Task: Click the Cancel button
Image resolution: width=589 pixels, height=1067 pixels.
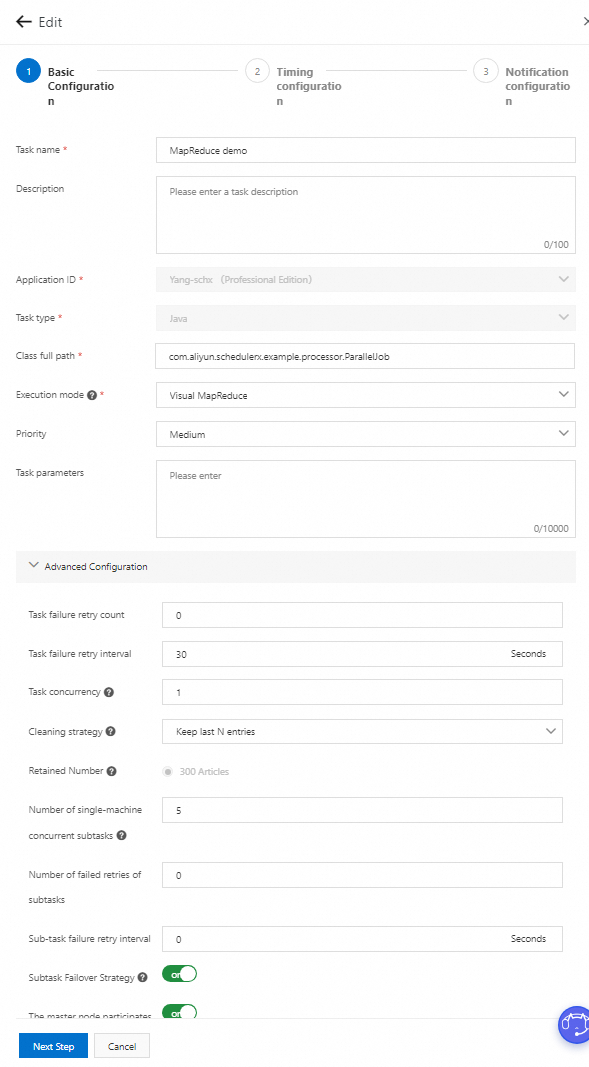Action: point(121,1045)
